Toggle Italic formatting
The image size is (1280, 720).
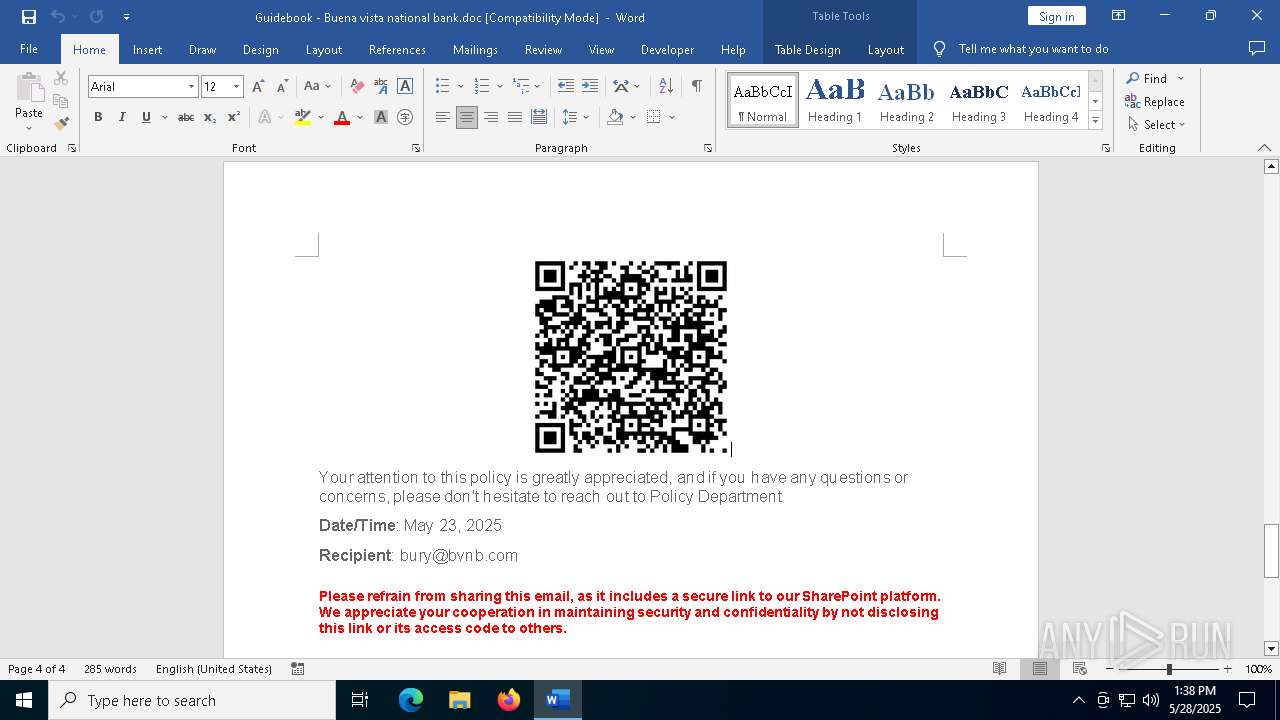coord(122,118)
